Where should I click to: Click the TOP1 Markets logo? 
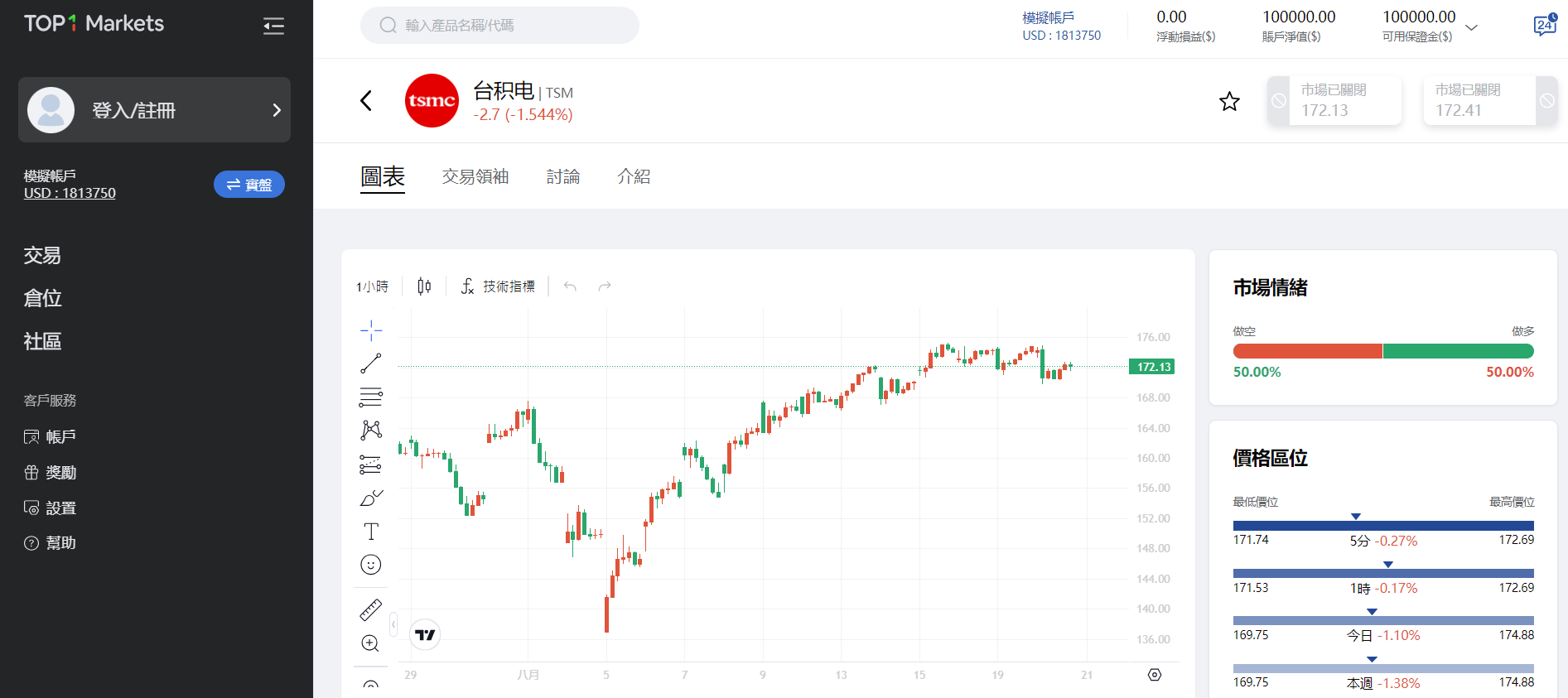click(x=94, y=24)
